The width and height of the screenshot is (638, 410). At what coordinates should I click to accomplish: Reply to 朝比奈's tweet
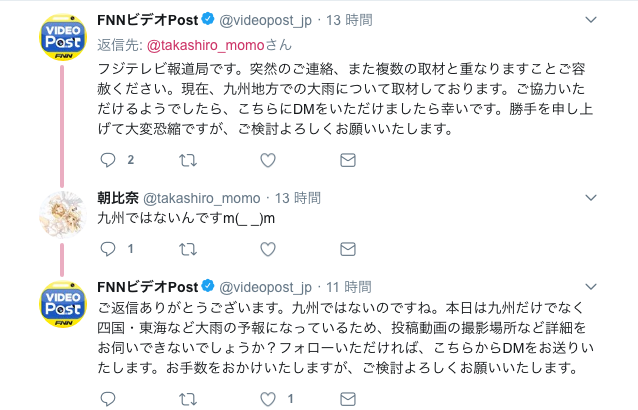point(110,248)
